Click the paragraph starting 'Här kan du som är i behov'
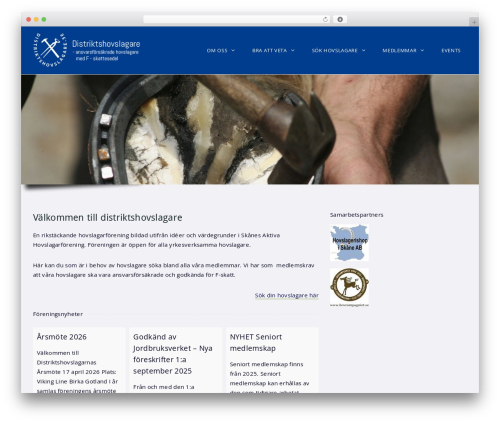Image resolution: width=500 pixels, height=423 pixels. [173, 270]
